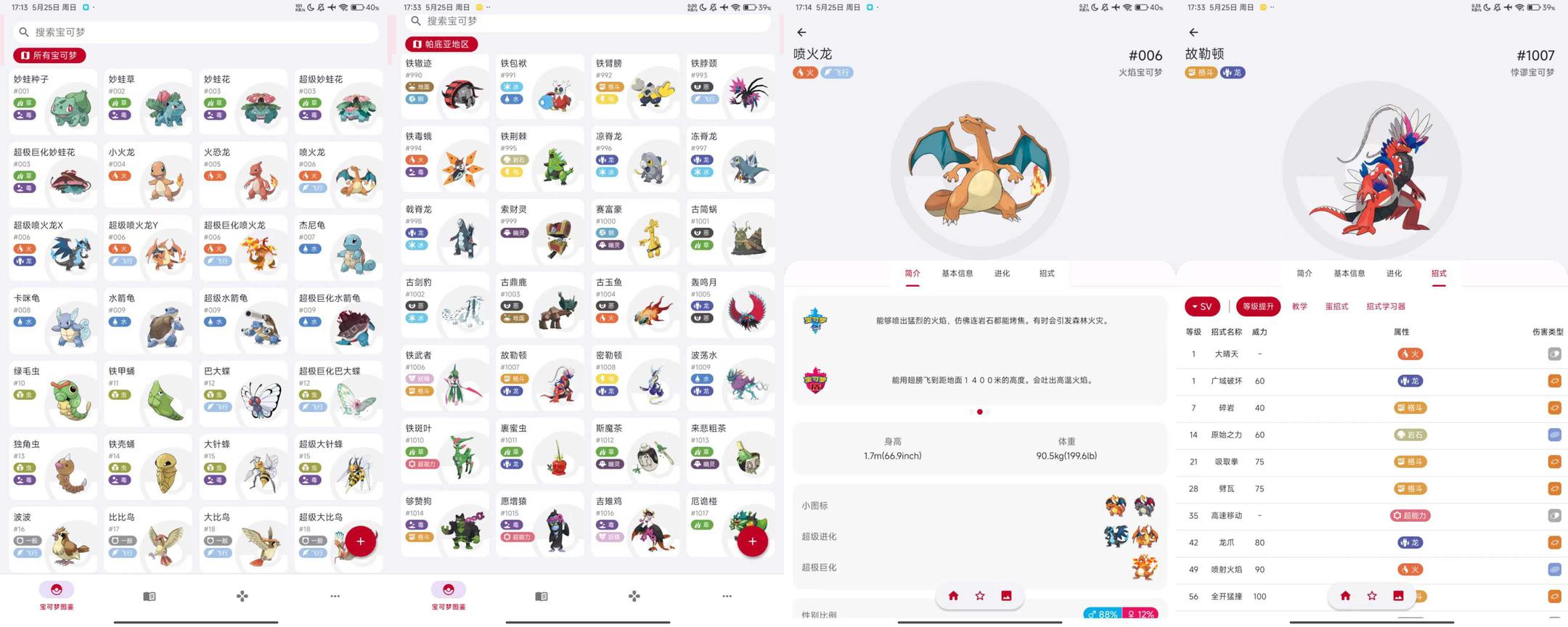Open the 杰尼龟 card
The image size is (1568, 627).
coord(338,247)
